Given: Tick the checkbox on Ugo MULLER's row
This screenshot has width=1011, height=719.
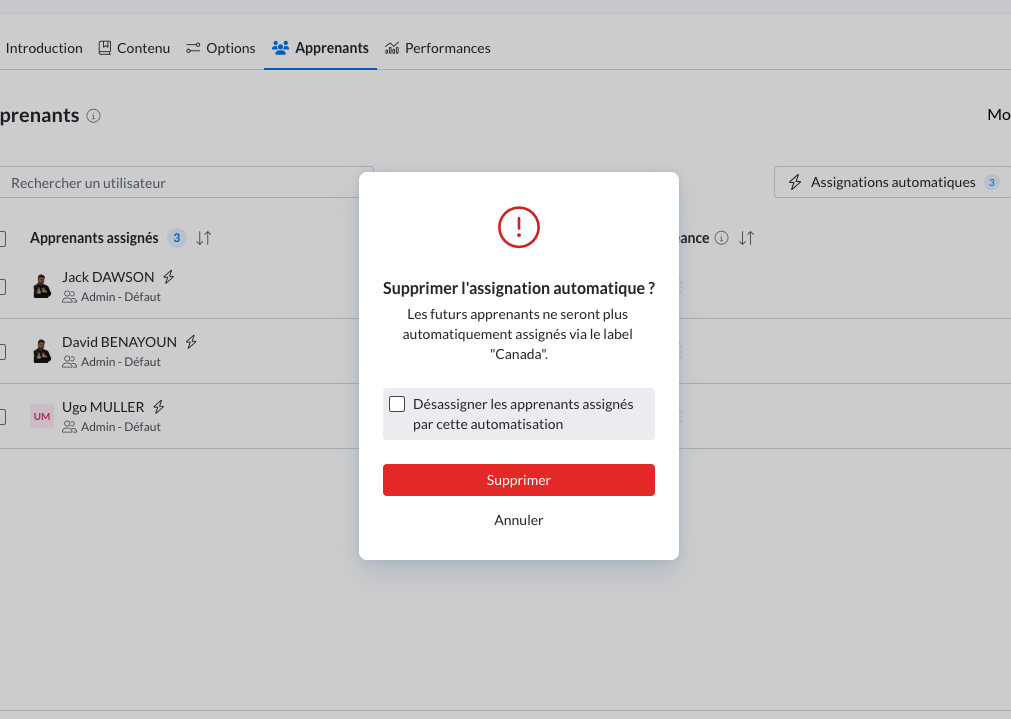Looking at the screenshot, I should click(x=2, y=417).
